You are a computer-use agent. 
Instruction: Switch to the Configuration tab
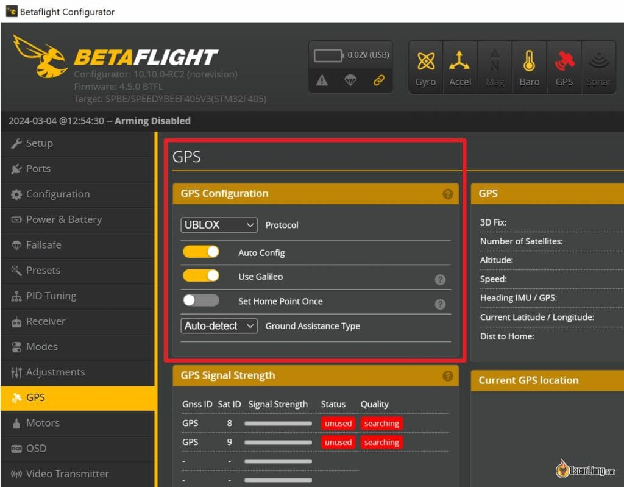[78, 194]
